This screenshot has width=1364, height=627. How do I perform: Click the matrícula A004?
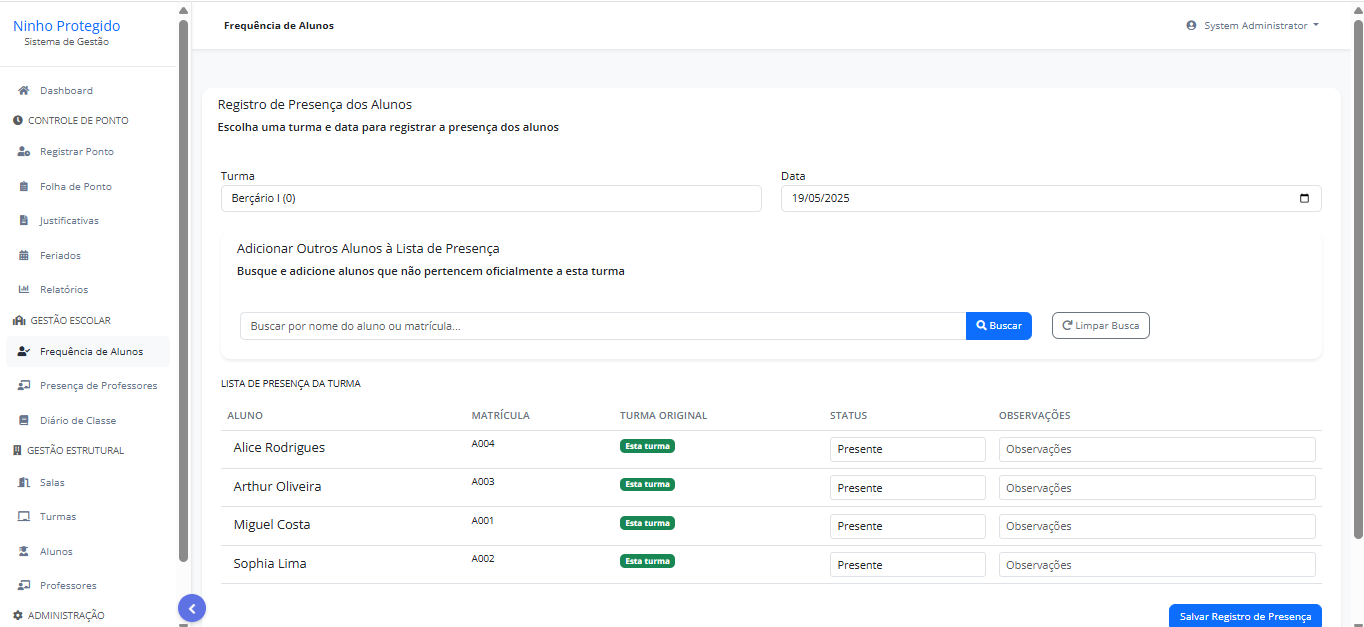(x=483, y=444)
